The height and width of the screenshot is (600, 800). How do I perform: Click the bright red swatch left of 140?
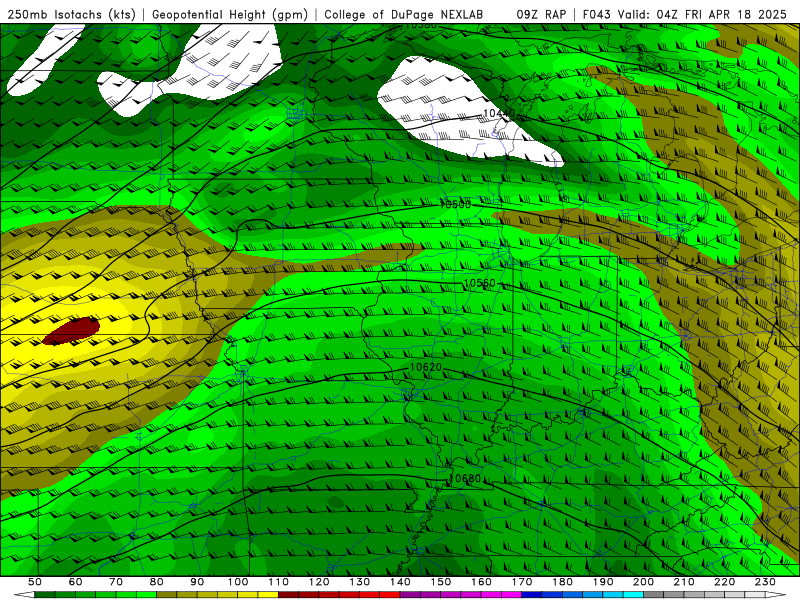click(390, 595)
